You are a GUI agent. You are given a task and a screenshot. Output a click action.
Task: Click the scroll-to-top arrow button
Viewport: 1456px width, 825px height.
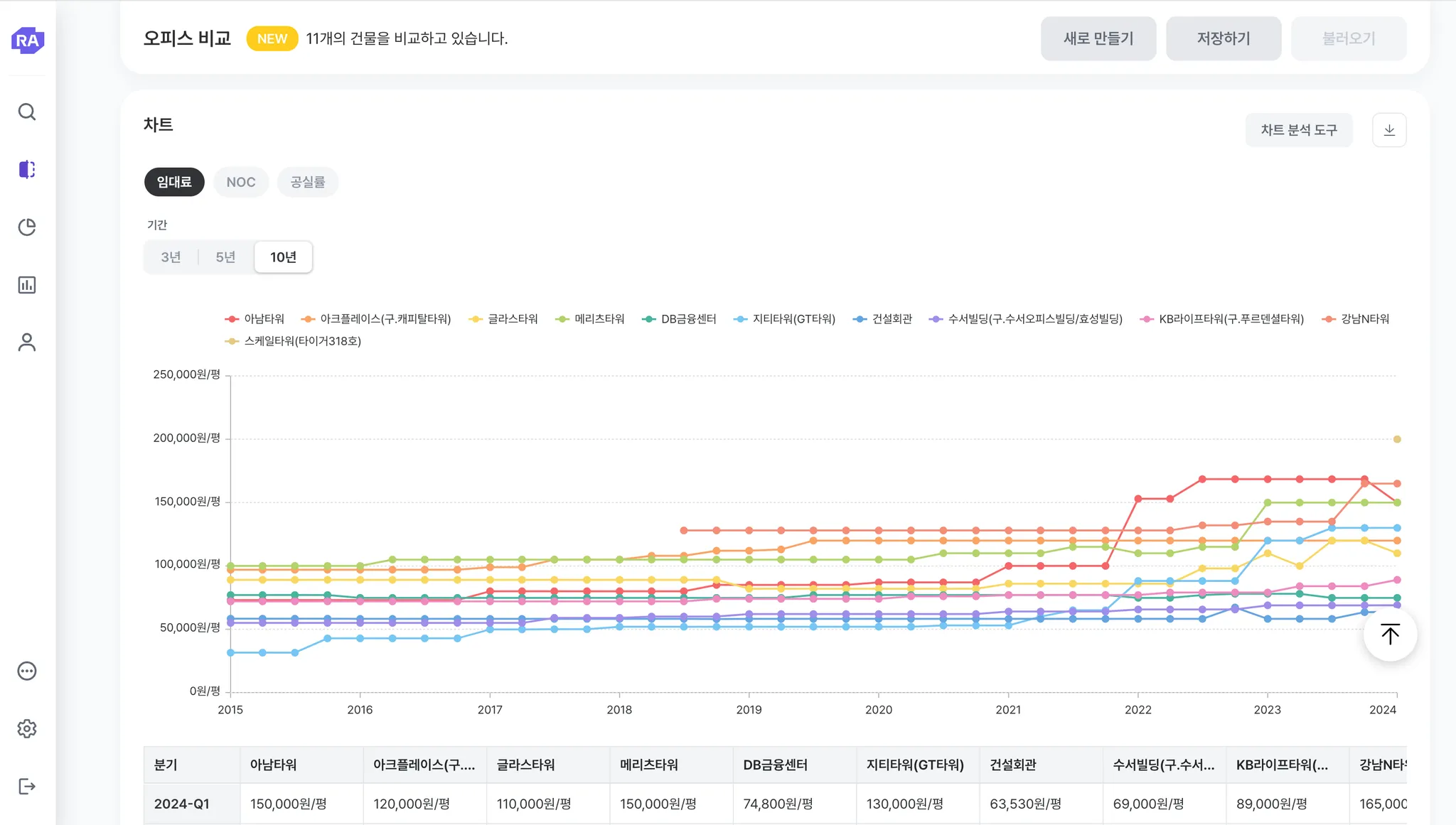pos(1390,634)
